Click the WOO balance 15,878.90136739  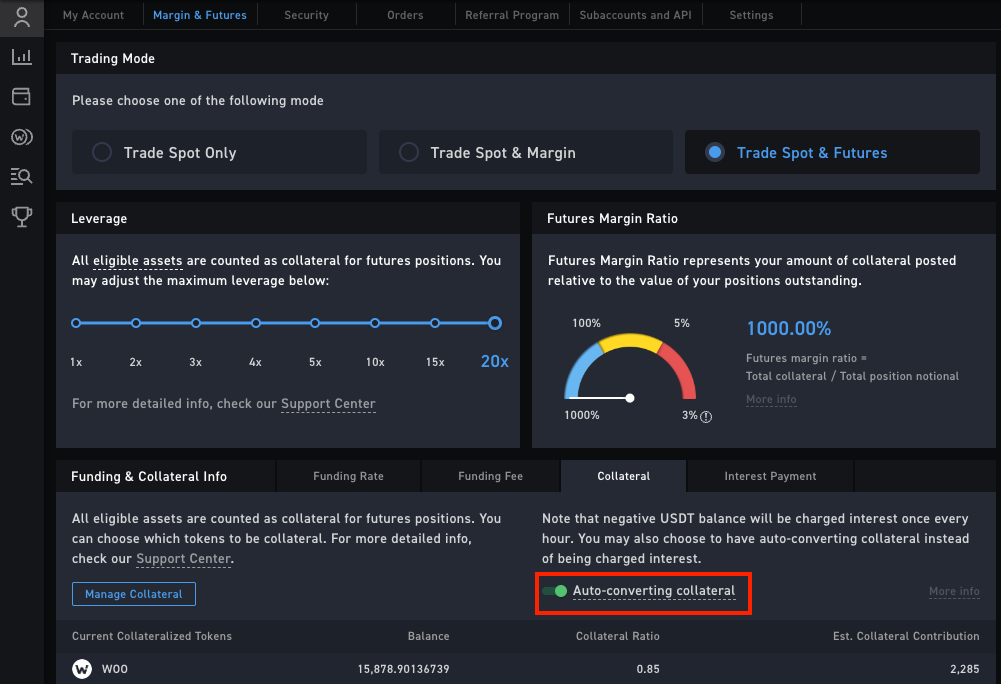pos(403,669)
